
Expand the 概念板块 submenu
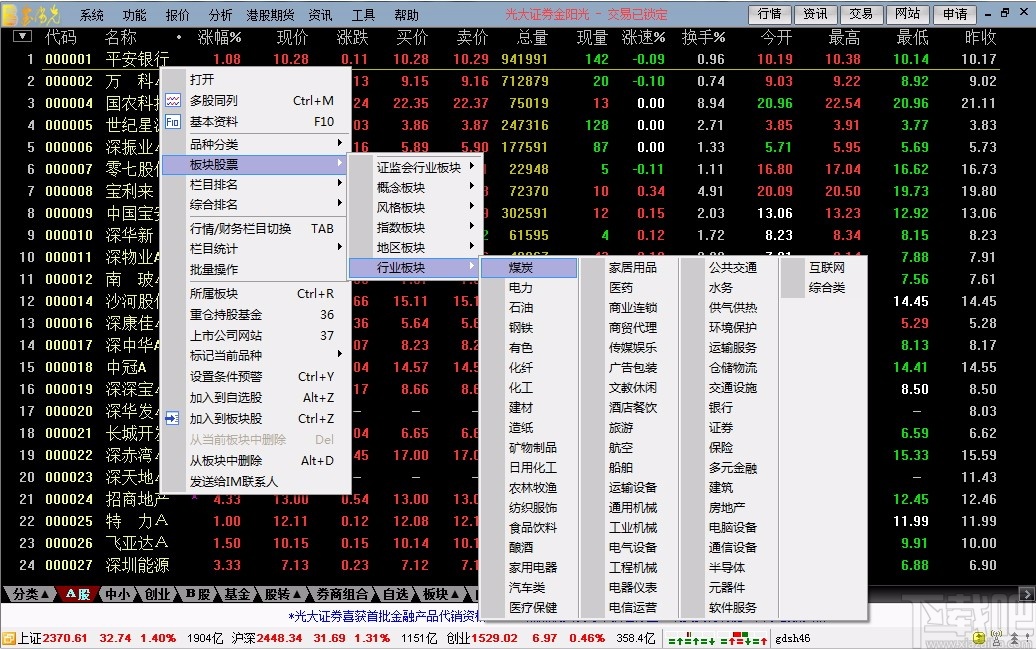click(x=400, y=187)
